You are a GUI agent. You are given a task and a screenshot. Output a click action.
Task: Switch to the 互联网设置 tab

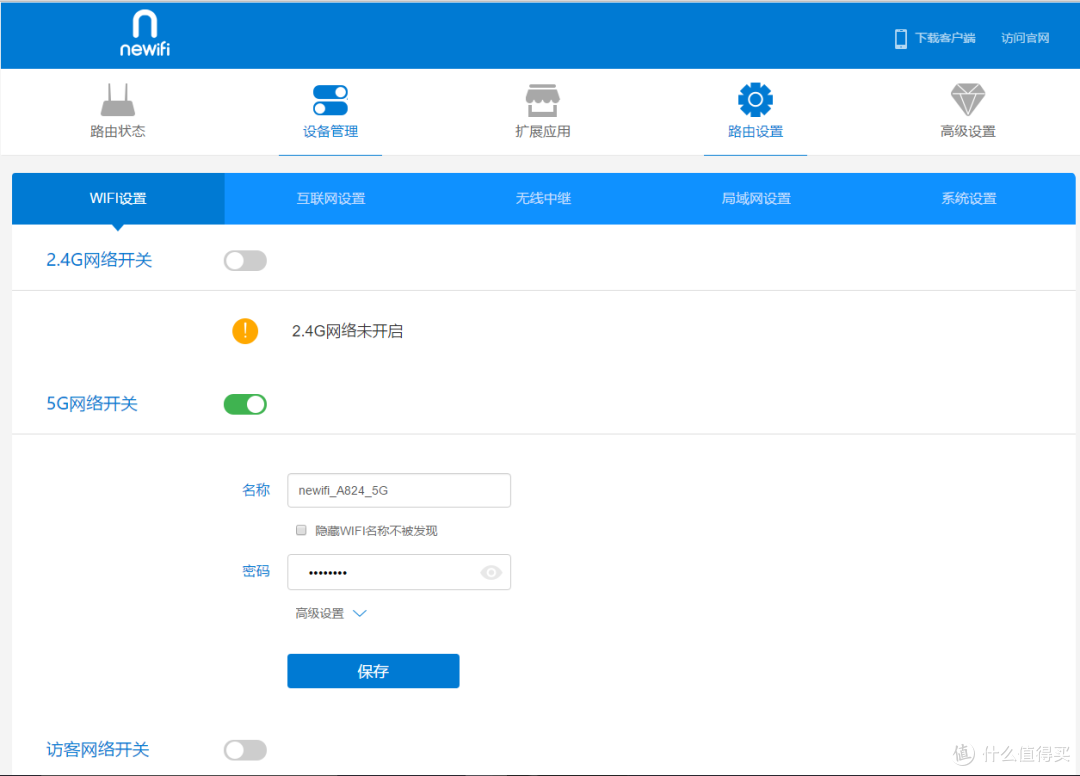(x=330, y=198)
